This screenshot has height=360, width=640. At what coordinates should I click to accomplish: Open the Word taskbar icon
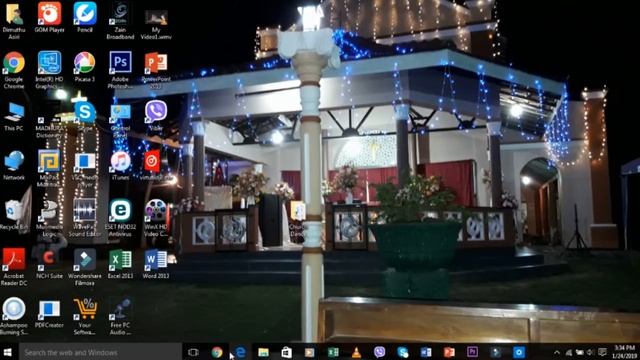426,352
